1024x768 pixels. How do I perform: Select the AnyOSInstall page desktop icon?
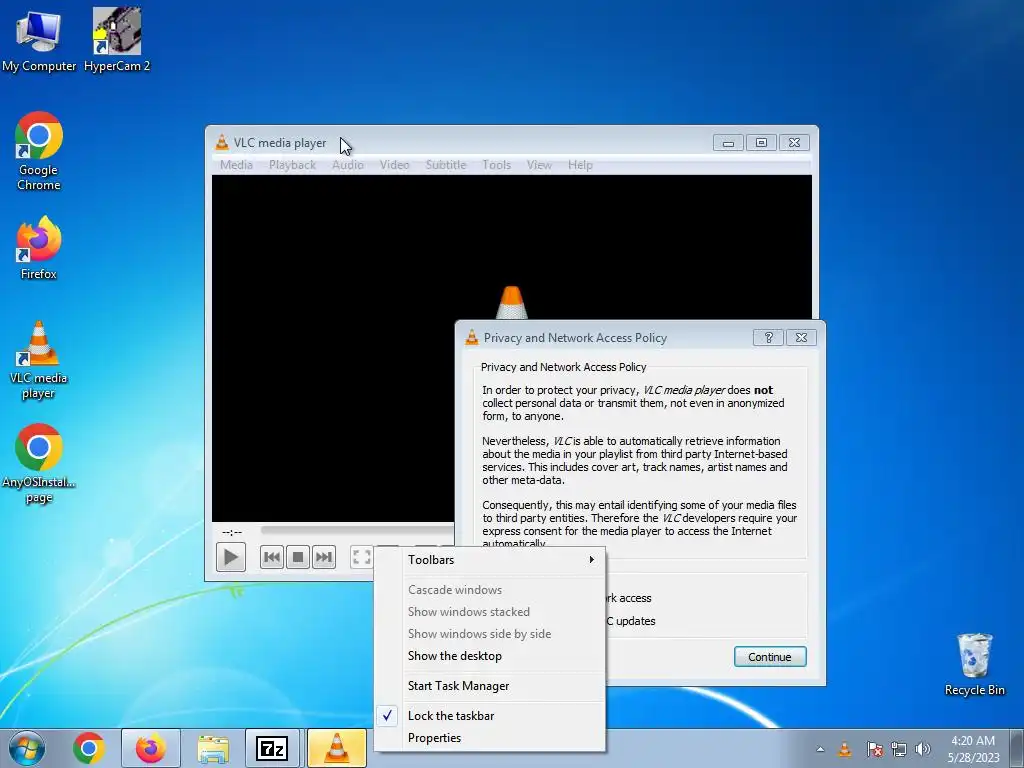click(x=39, y=464)
